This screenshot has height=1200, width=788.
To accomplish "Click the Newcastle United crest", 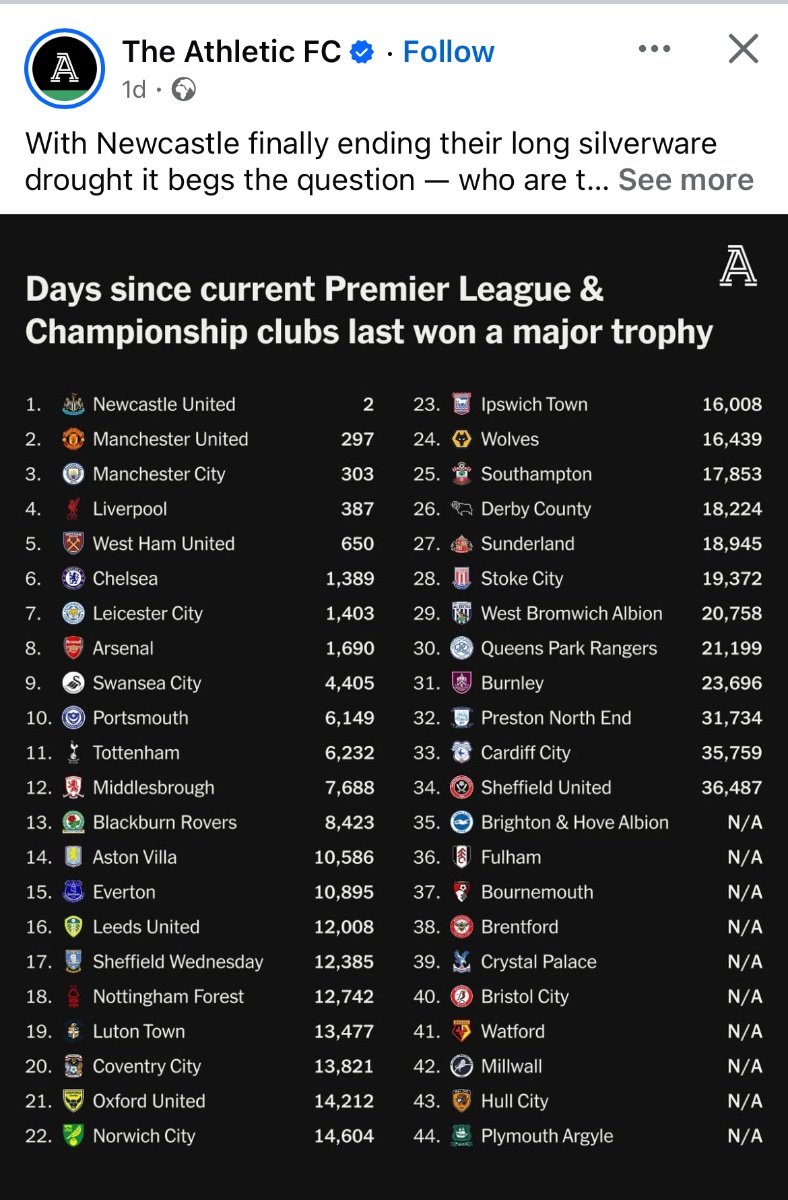I will [x=72, y=405].
